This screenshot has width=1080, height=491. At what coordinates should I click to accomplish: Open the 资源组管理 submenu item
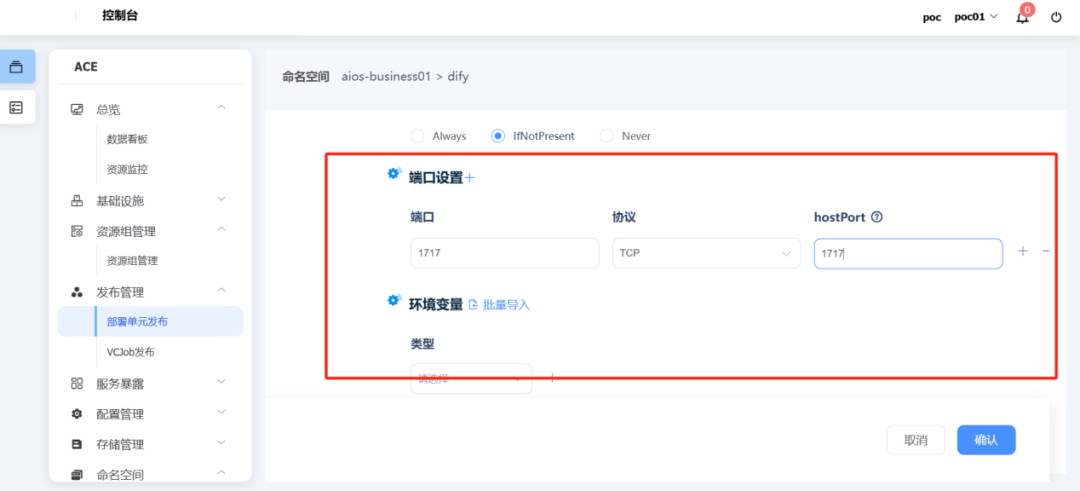(132, 261)
